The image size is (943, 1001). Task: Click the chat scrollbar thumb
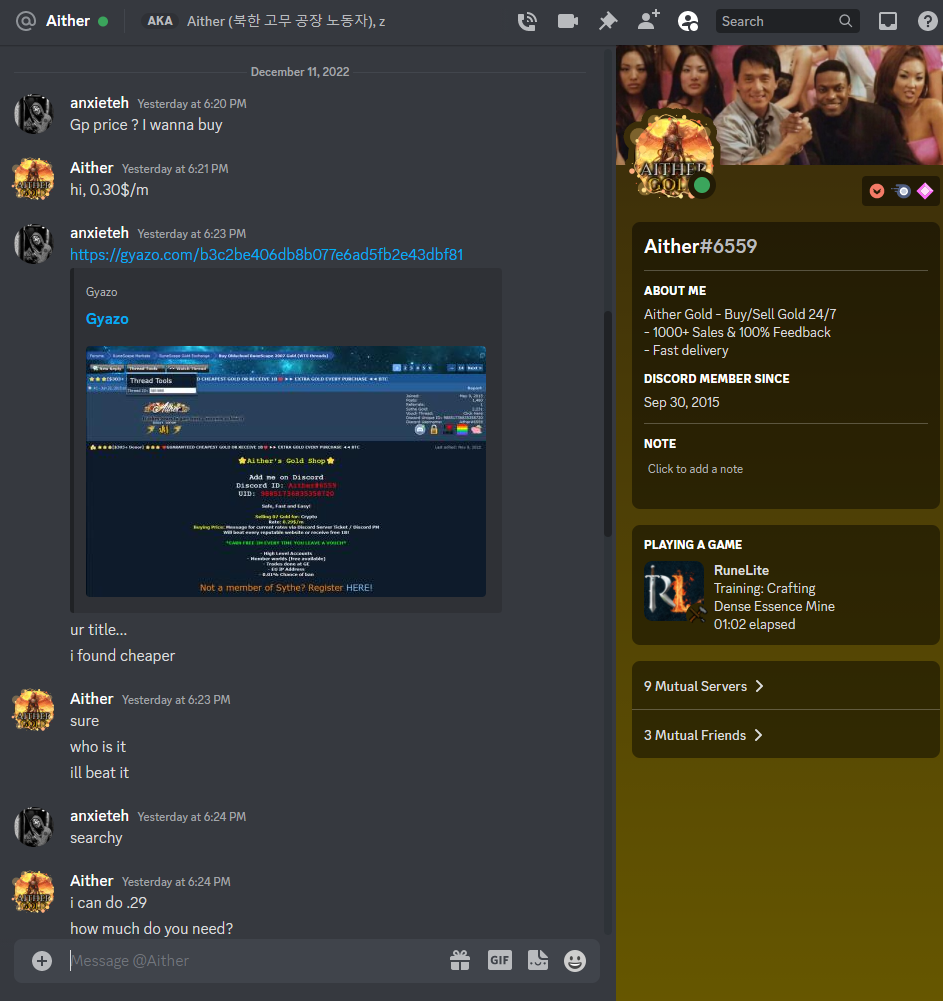608,425
